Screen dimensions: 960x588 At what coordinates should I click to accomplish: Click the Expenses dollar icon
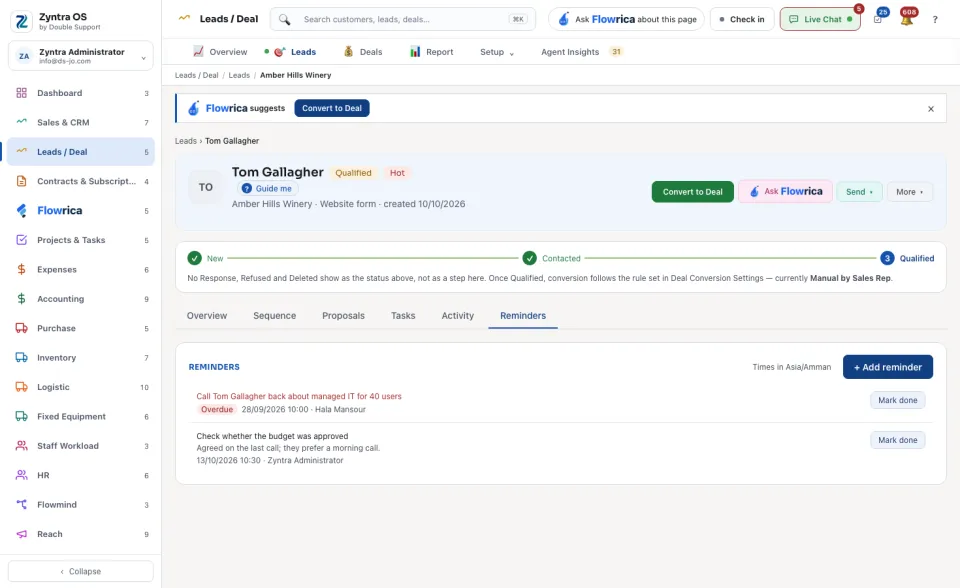point(21,270)
